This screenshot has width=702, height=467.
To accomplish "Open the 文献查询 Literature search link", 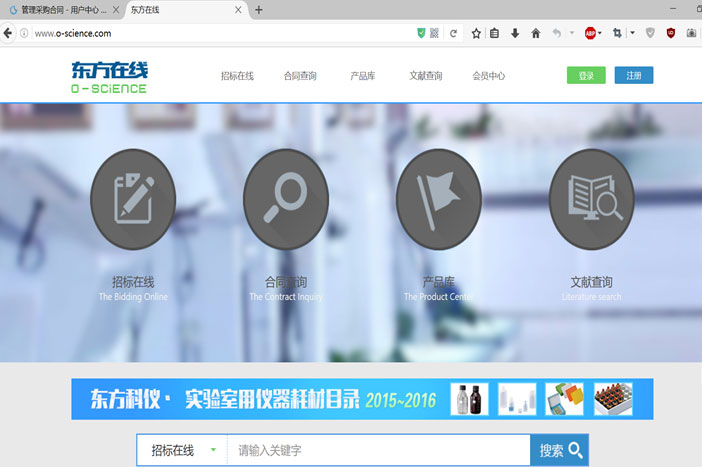I will (591, 289).
